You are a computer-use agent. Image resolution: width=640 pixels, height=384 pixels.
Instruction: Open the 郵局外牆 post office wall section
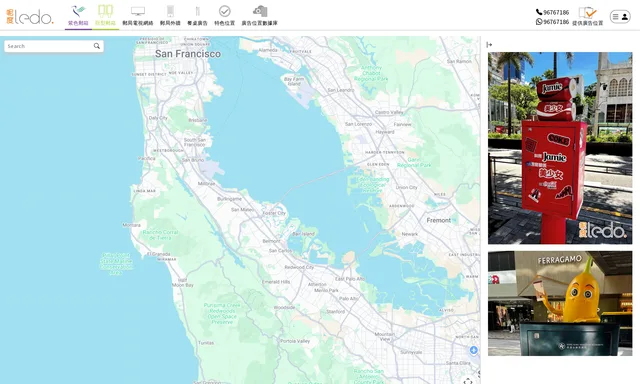point(170,16)
